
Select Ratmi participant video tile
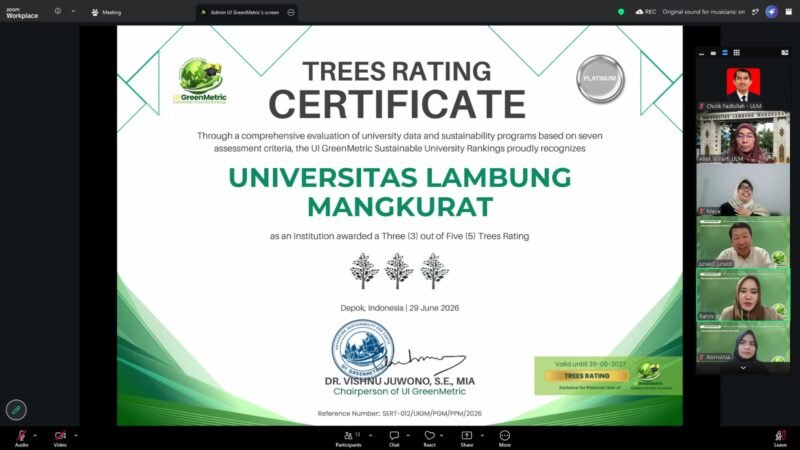[x=743, y=294]
